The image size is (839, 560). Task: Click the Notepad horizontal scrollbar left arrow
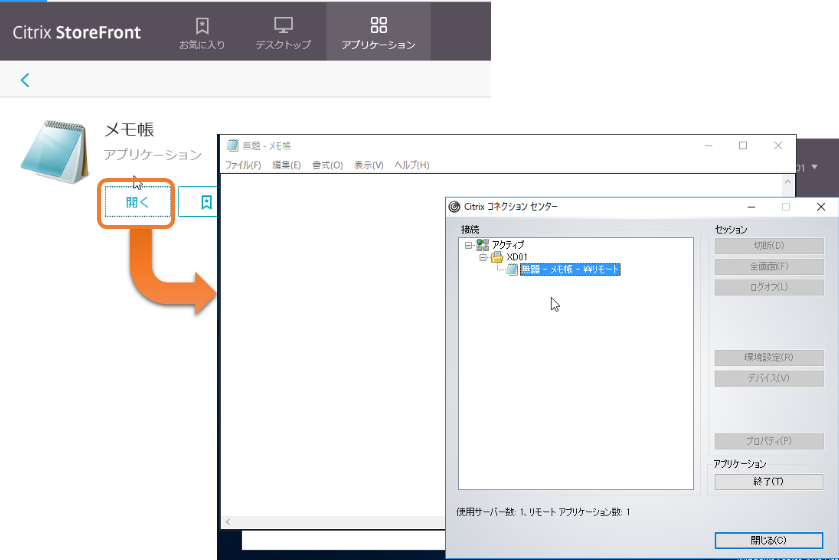pos(228,521)
